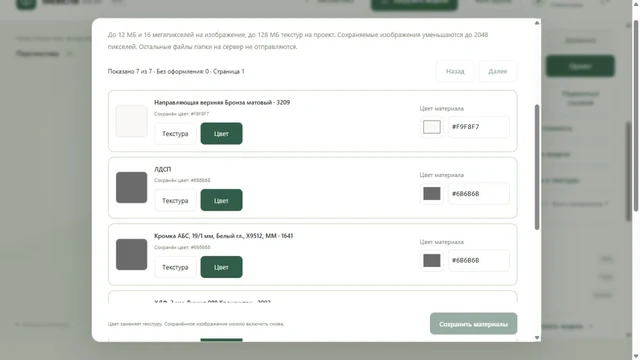Click browser page scrollbar up arrow
The width and height of the screenshot is (640, 360).
click(636, 3)
